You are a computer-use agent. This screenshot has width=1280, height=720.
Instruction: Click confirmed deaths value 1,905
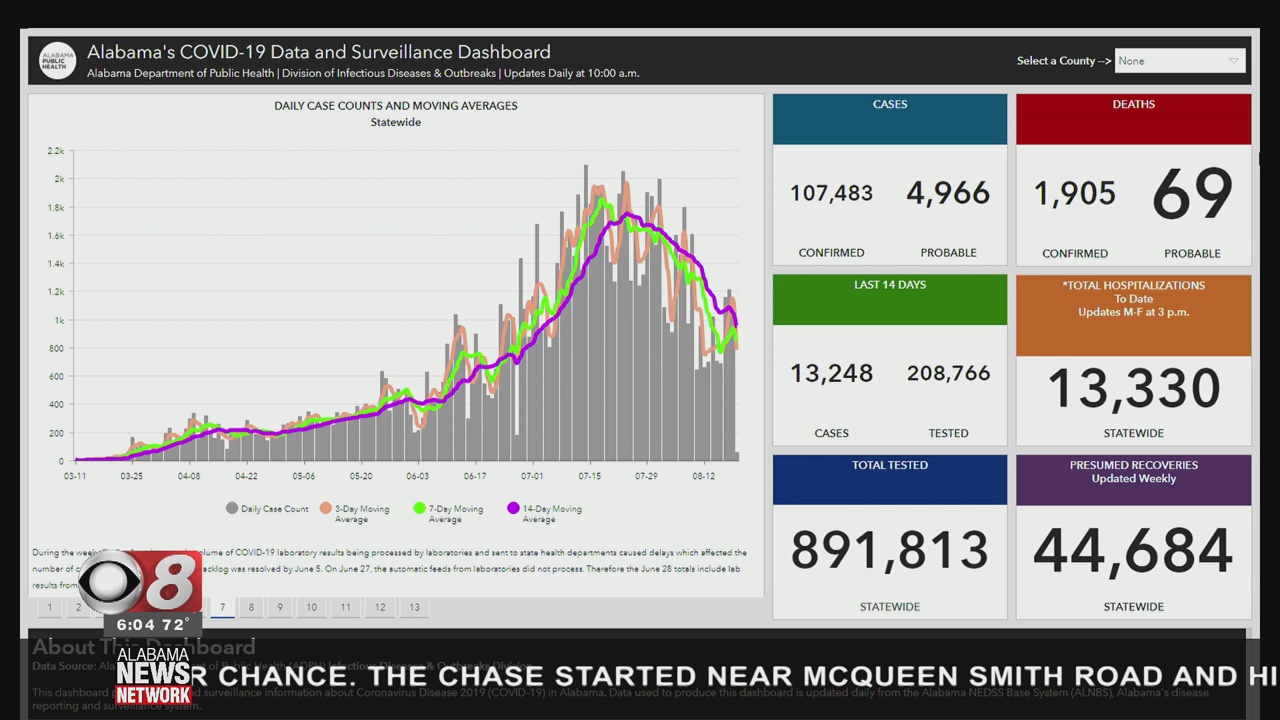click(1075, 193)
